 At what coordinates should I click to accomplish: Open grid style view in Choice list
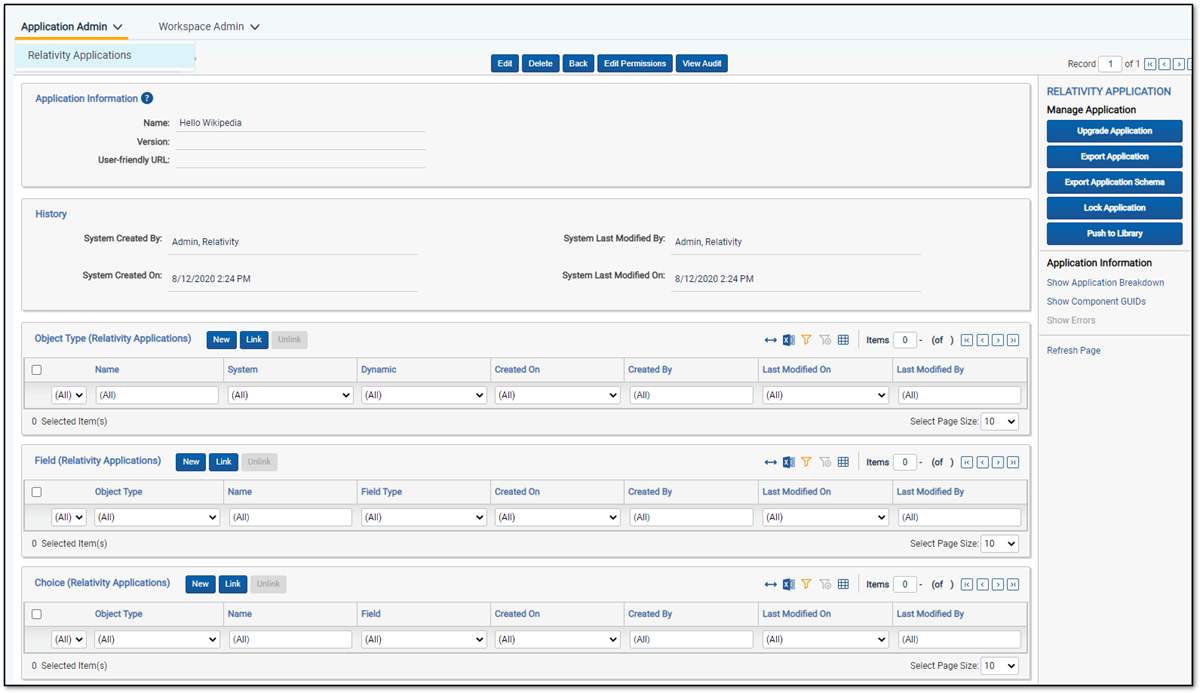[x=843, y=584]
